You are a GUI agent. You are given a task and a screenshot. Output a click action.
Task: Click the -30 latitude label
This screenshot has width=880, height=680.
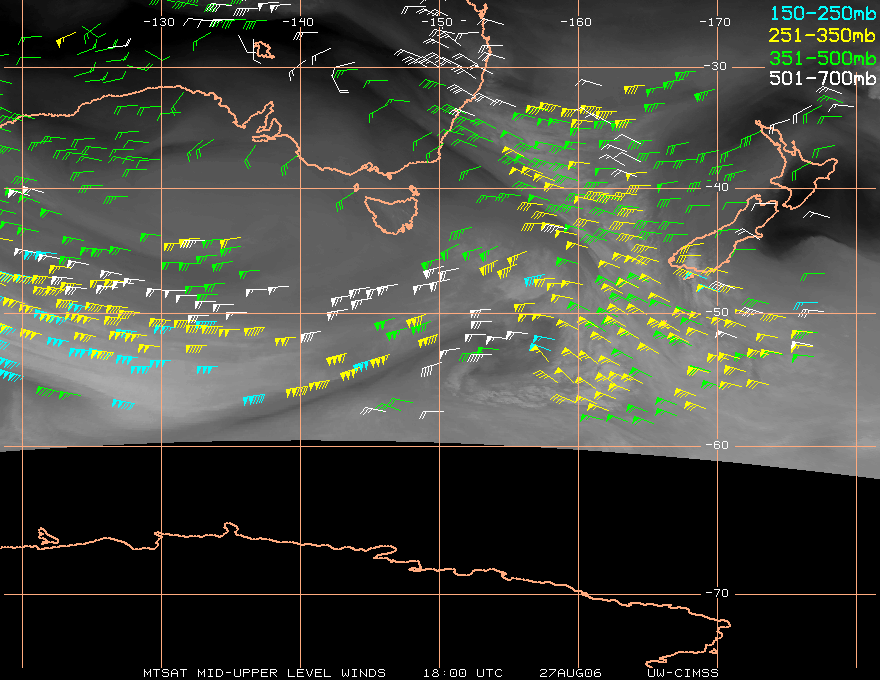(717, 67)
